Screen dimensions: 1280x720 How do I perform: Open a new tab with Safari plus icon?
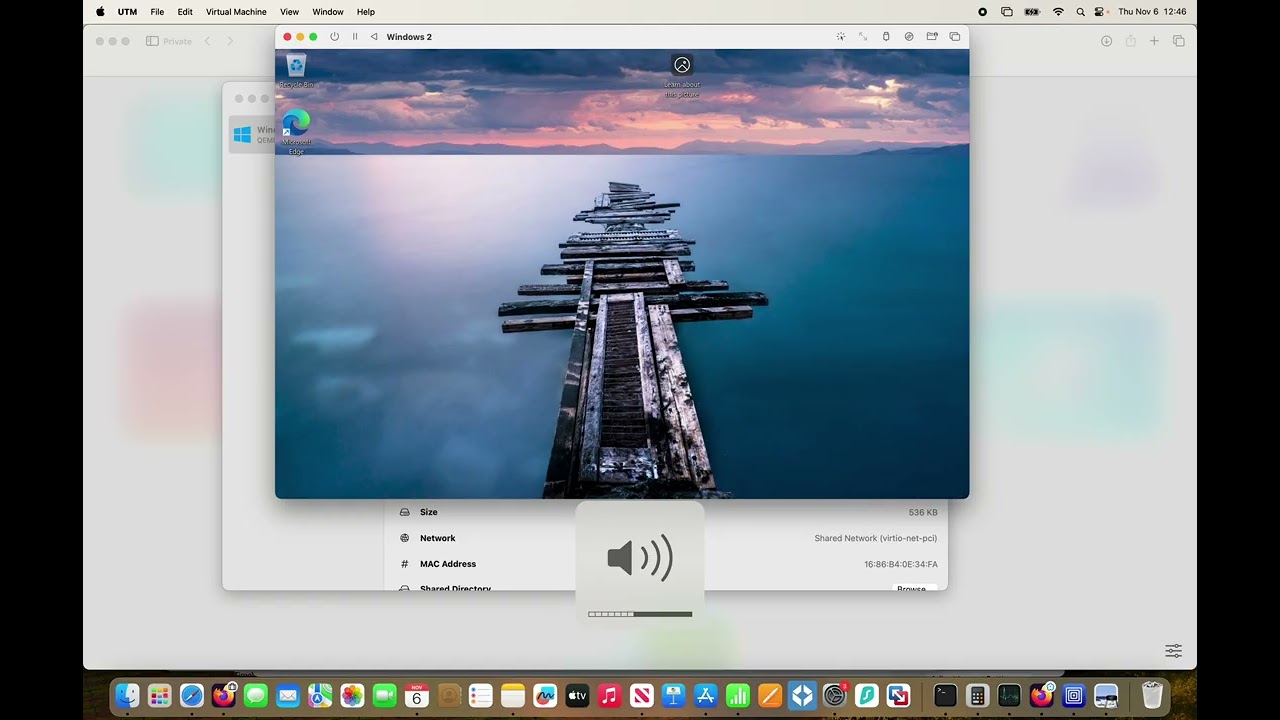1154,41
